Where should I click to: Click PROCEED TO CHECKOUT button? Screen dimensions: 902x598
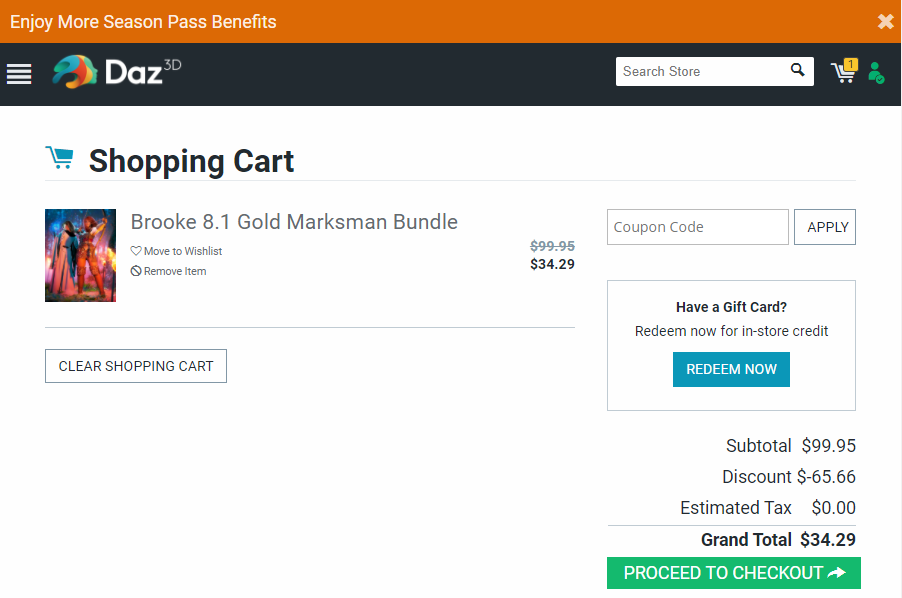733,573
